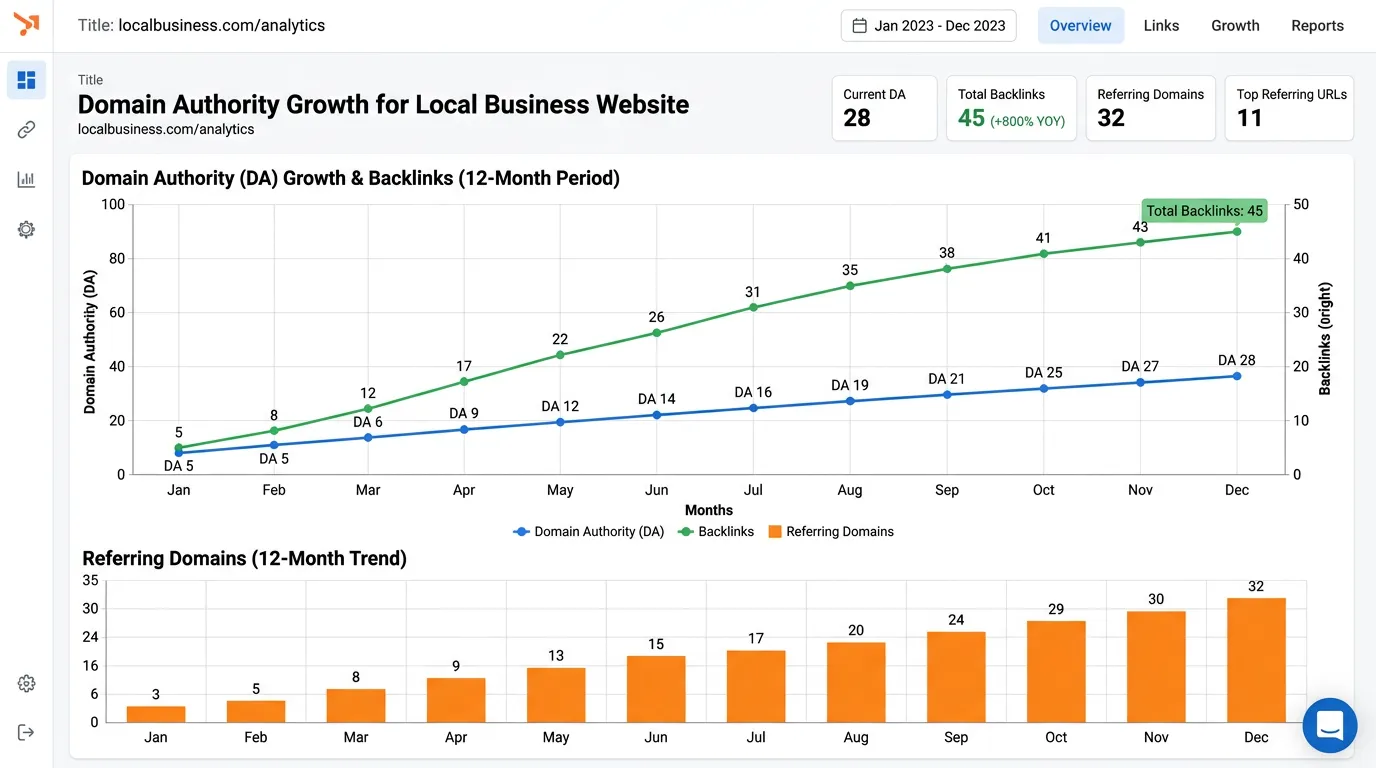Open the chat support bubble
This screenshot has height=768, width=1376.
click(1330, 725)
